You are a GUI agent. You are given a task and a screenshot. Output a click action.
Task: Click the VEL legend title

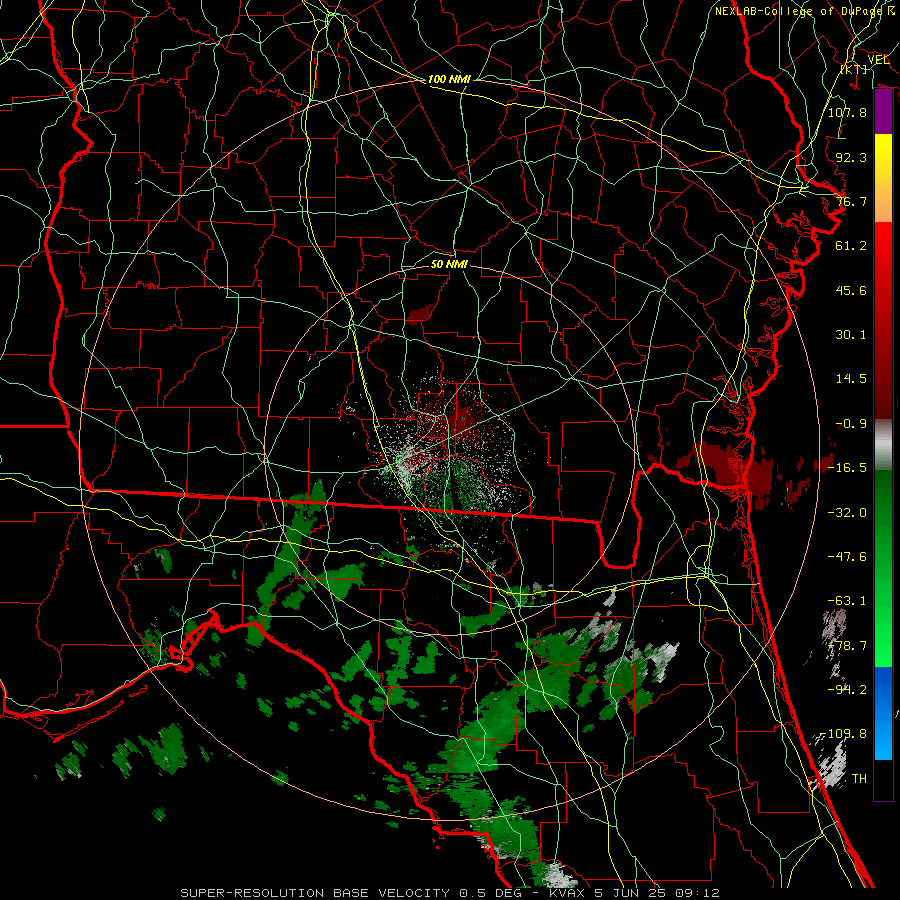pos(878,59)
